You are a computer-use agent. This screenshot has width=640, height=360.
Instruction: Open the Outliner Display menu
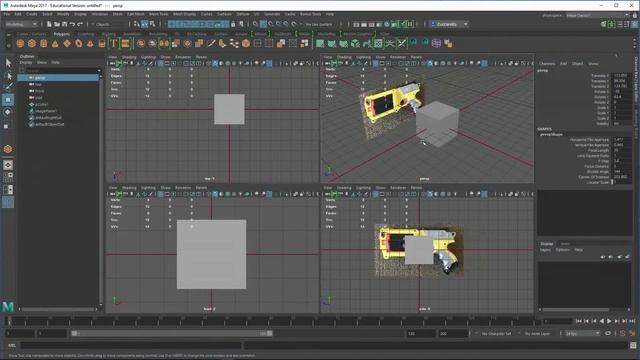tap(26, 62)
